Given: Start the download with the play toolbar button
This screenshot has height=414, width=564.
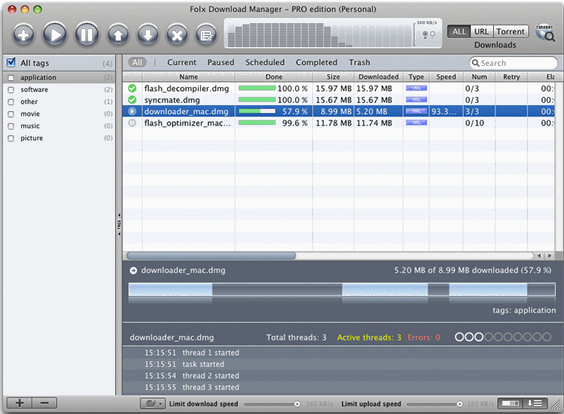Looking at the screenshot, I should click(x=55, y=35).
